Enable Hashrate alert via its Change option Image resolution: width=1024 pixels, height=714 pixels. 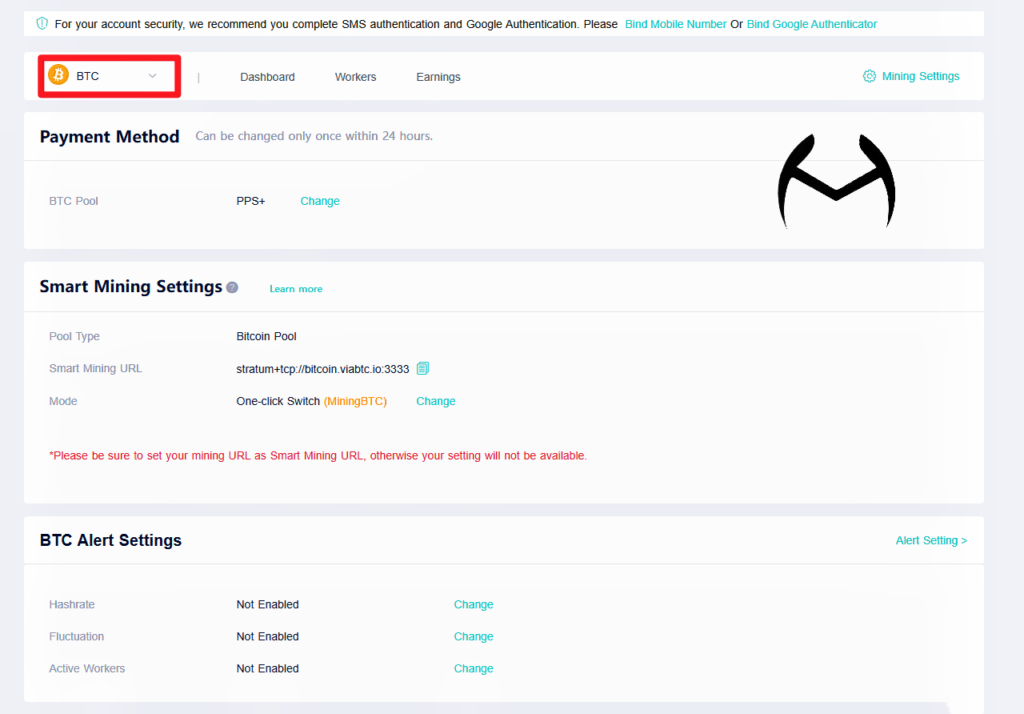click(x=473, y=604)
